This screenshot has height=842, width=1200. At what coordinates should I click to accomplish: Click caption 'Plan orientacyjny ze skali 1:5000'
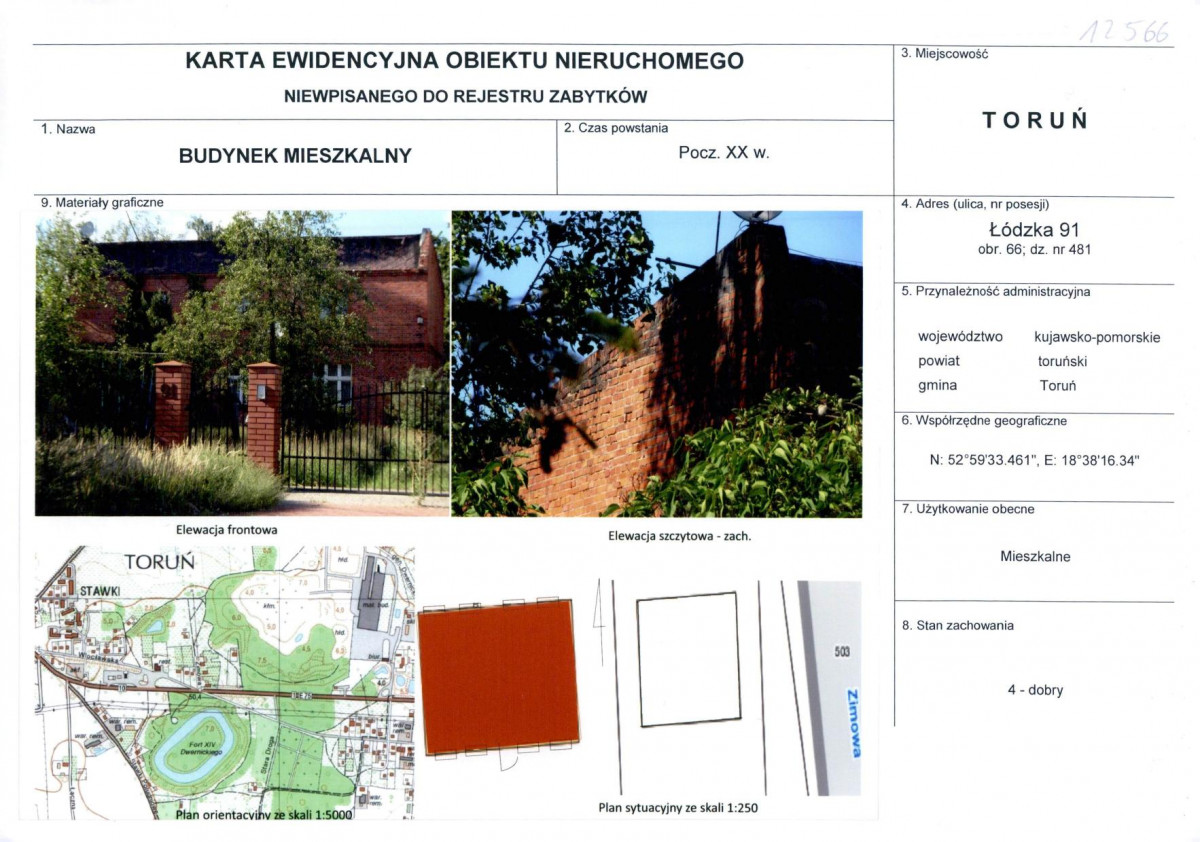tap(265, 815)
